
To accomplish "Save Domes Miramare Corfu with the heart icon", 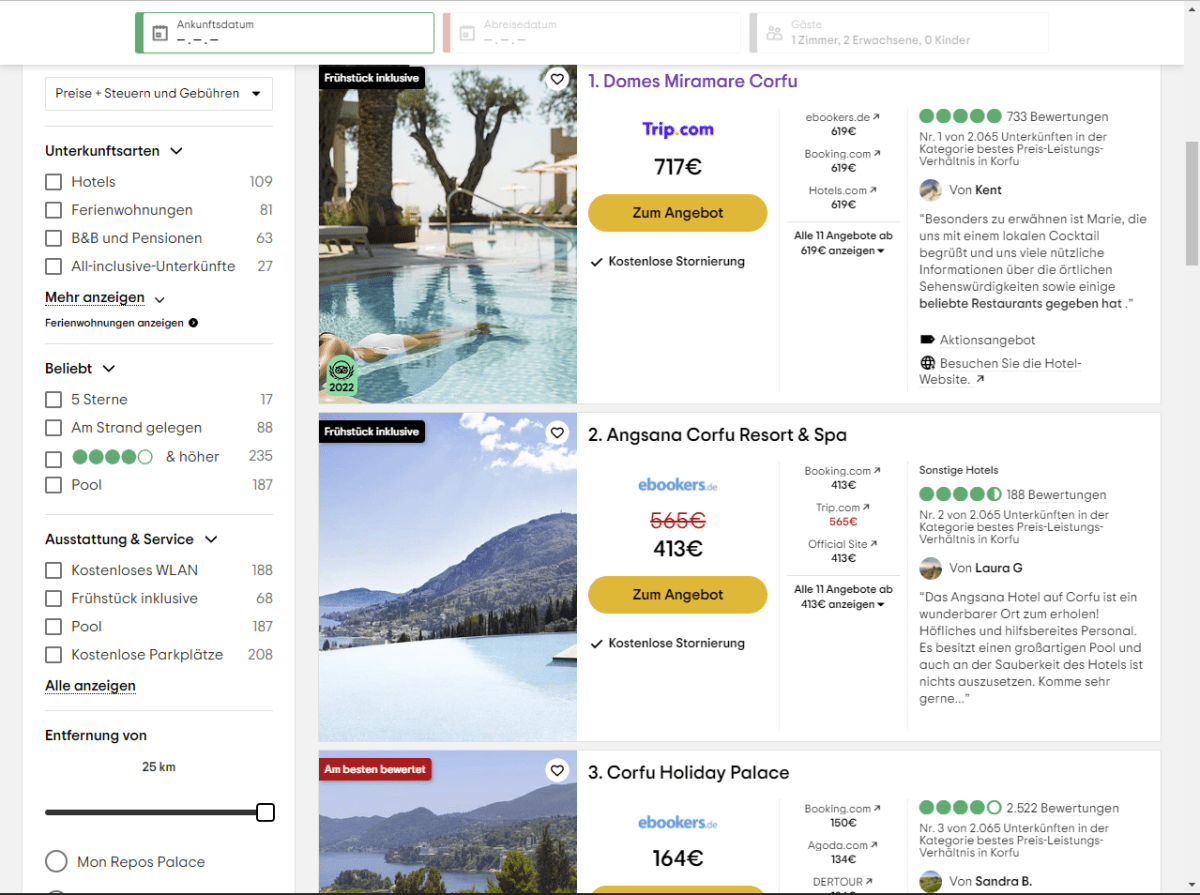I will coord(557,78).
